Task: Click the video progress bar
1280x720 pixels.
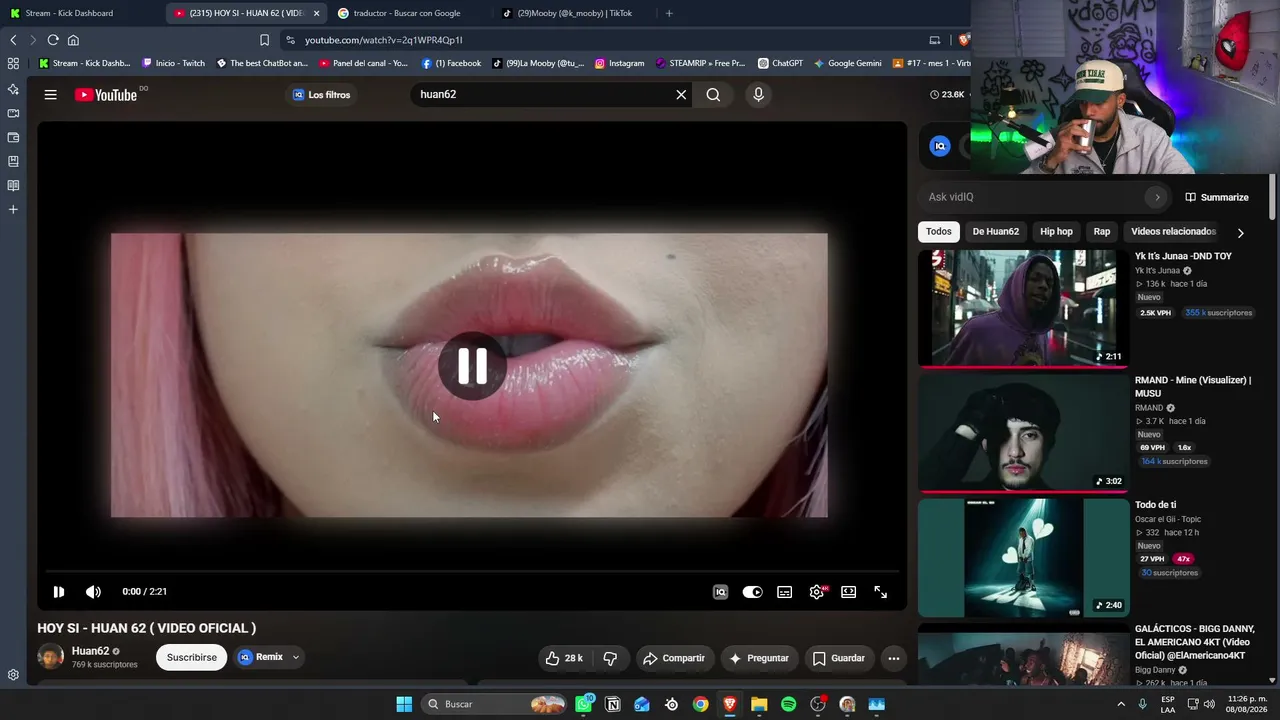Action: (x=472, y=571)
